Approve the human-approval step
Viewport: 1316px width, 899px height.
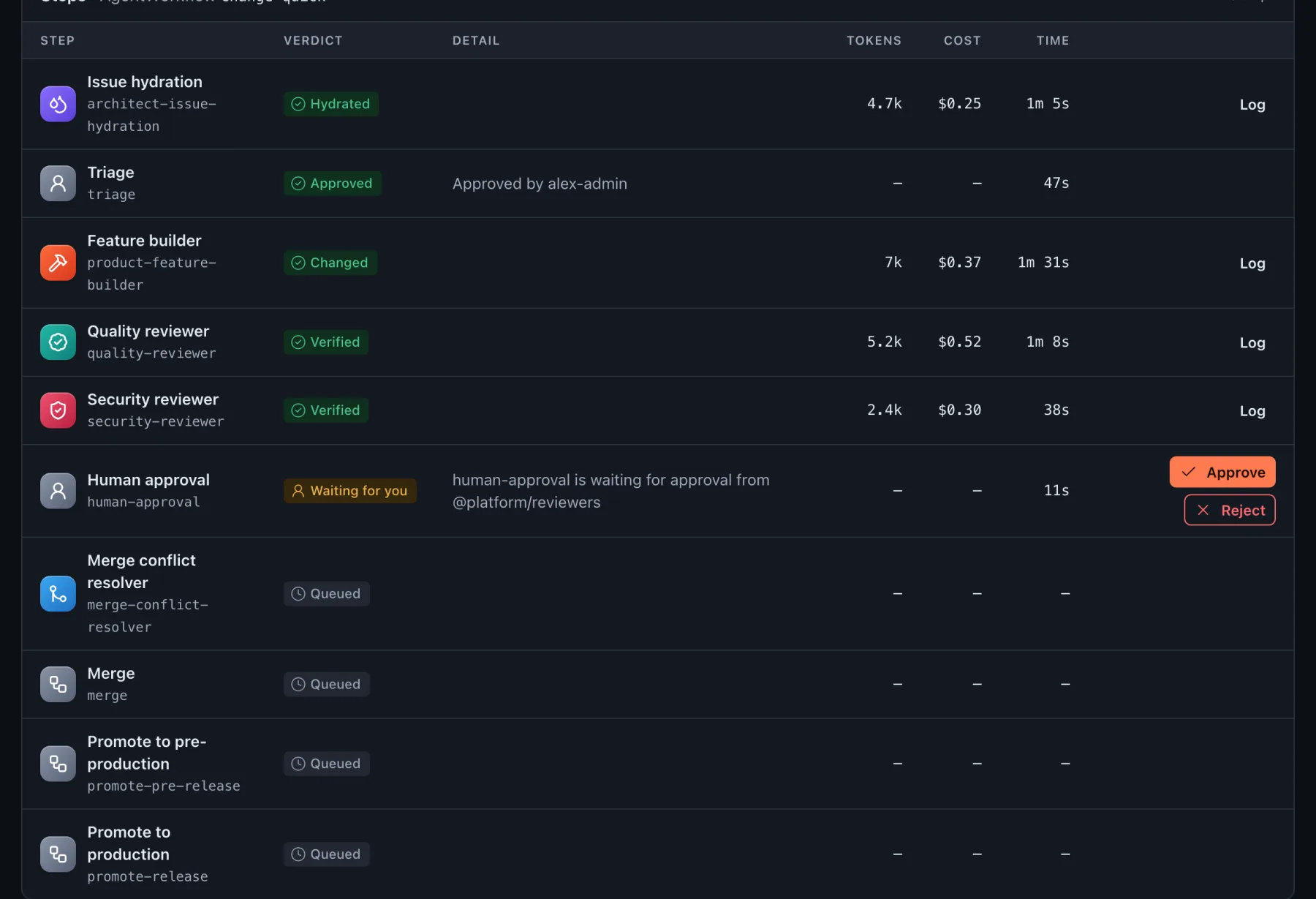coord(1222,472)
